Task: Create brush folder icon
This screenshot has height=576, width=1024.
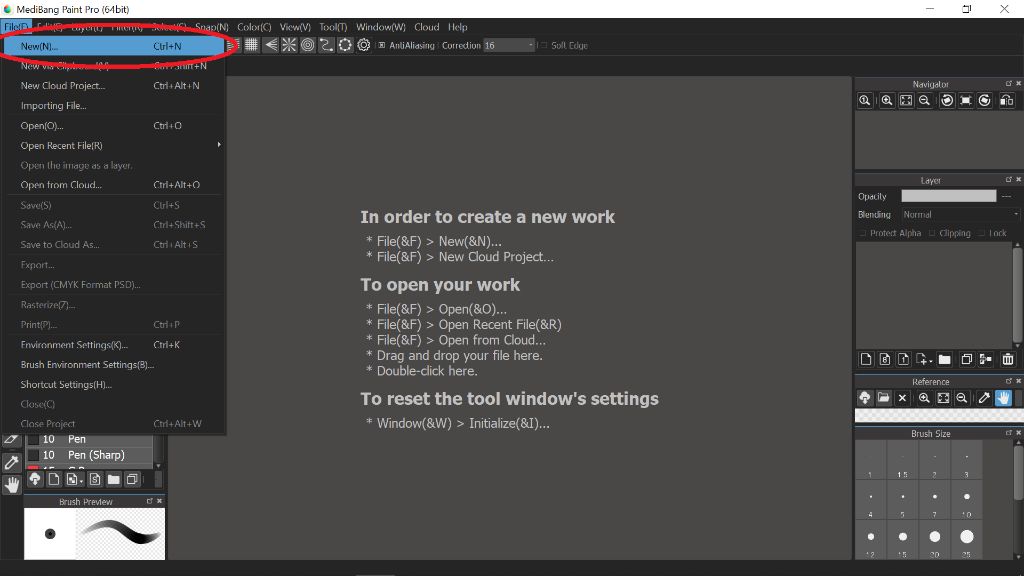Action: coord(114,479)
